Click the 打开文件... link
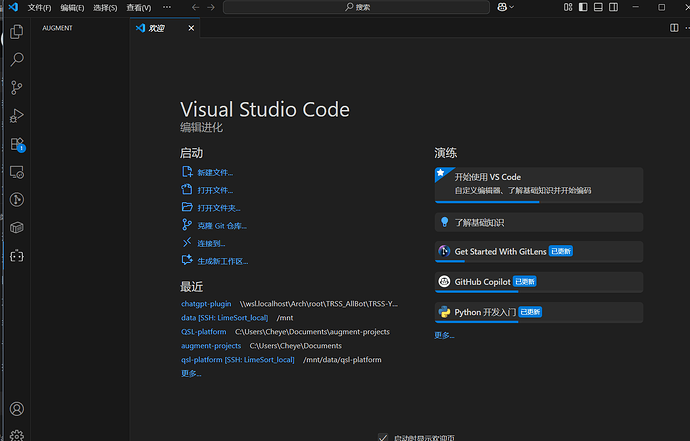The width and height of the screenshot is (690, 441). pyautogui.click(x=215, y=190)
